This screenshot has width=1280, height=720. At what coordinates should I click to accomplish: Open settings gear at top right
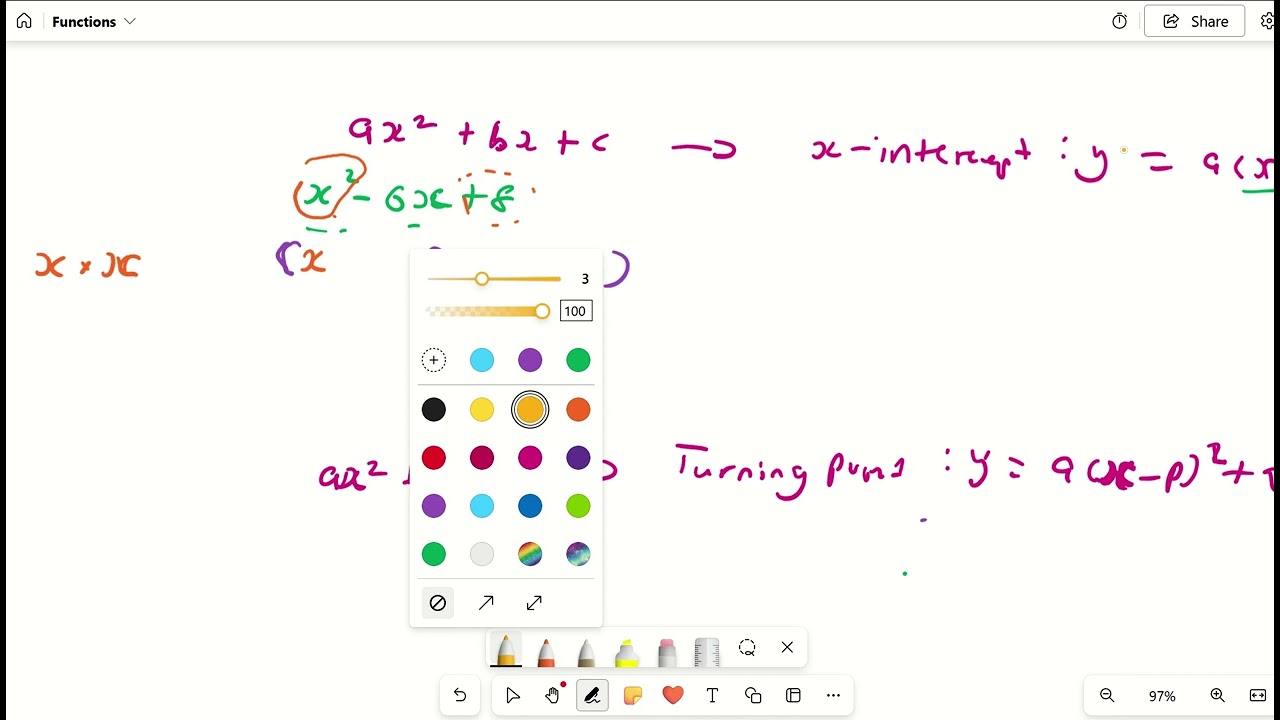coord(1268,21)
